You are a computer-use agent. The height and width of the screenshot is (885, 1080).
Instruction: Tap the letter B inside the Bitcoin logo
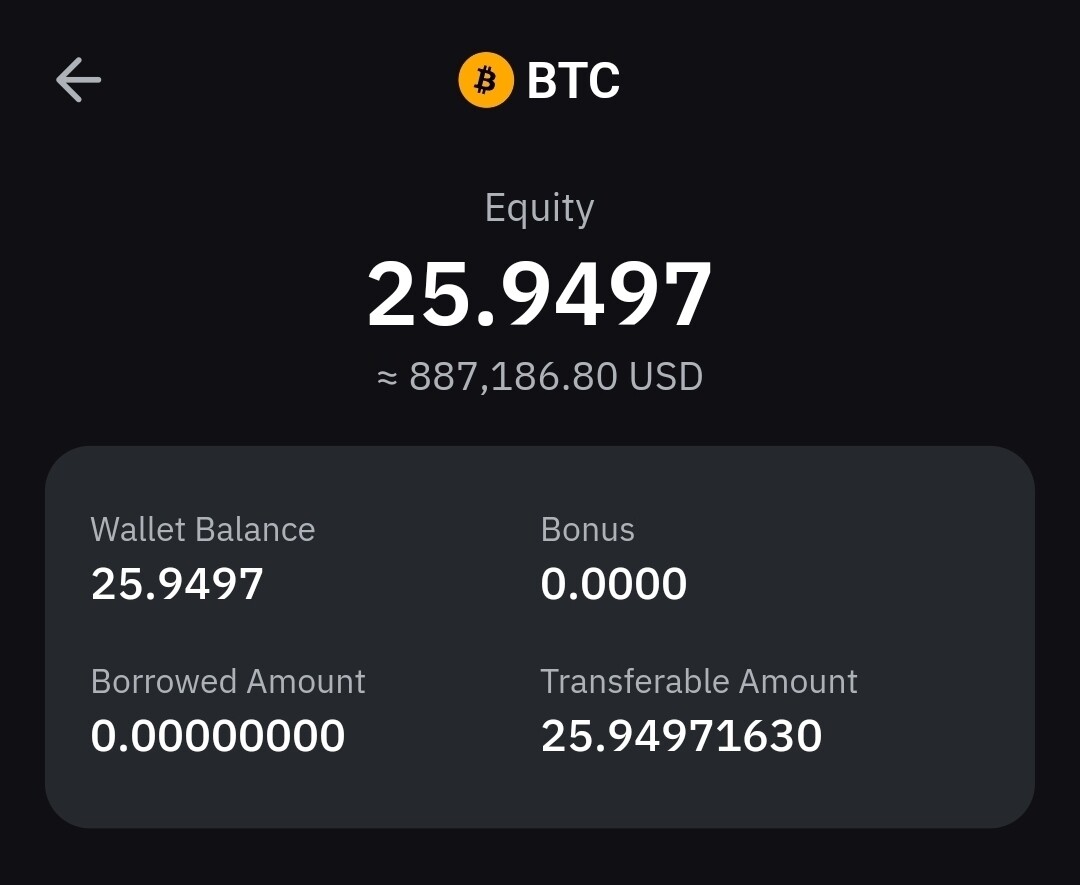click(x=486, y=80)
